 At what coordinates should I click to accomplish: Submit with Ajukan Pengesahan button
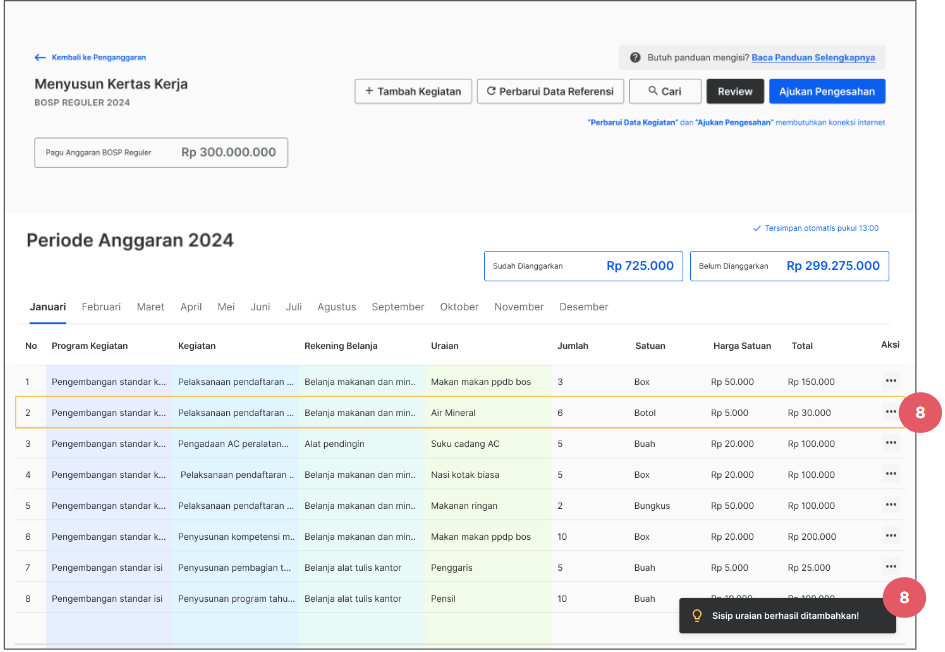(827, 92)
